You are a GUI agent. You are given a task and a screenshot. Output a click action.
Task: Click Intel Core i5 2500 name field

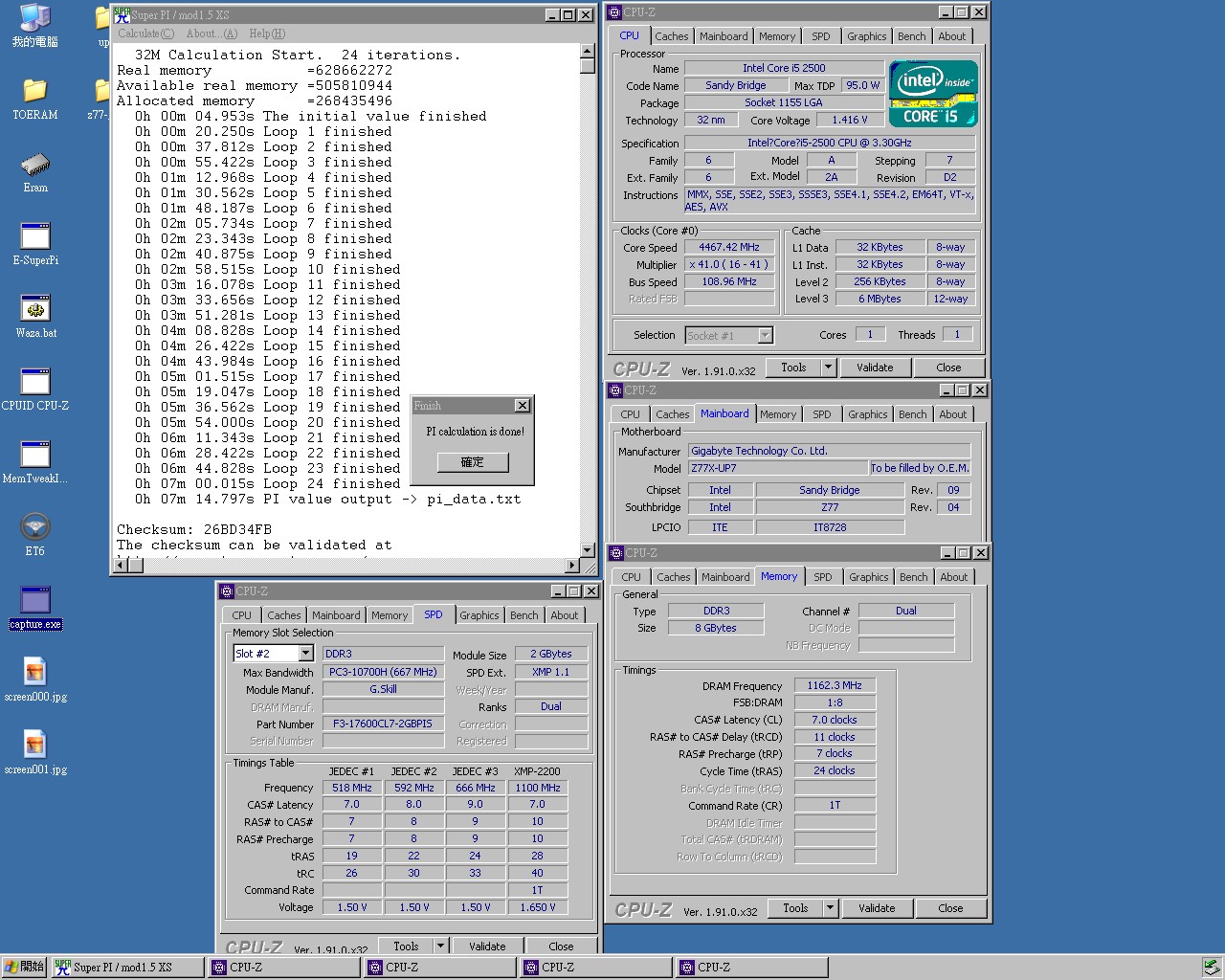click(x=784, y=68)
